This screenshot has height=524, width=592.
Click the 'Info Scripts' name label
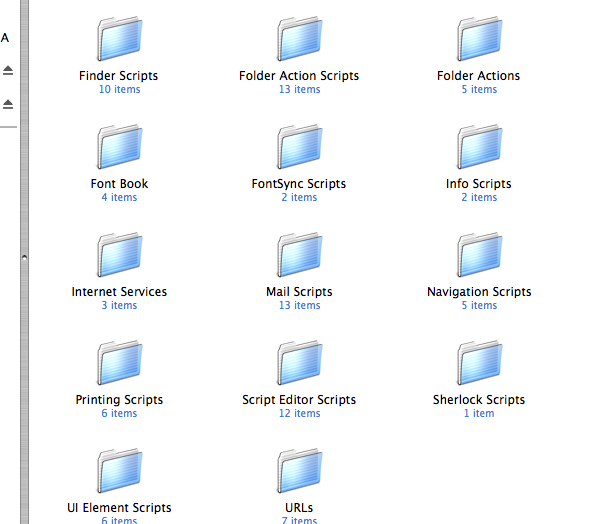pyautogui.click(x=478, y=184)
